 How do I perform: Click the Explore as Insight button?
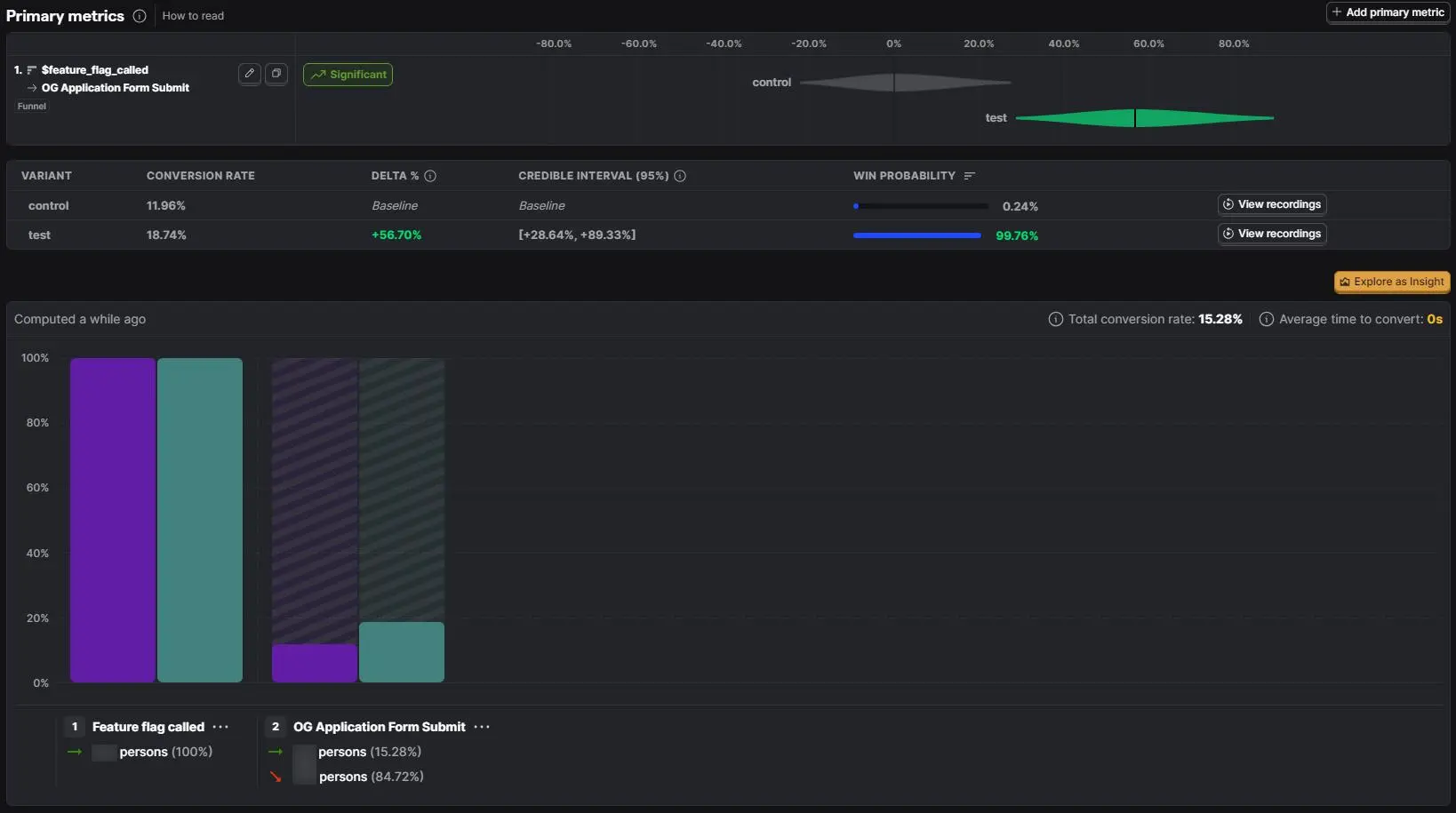pyautogui.click(x=1392, y=282)
